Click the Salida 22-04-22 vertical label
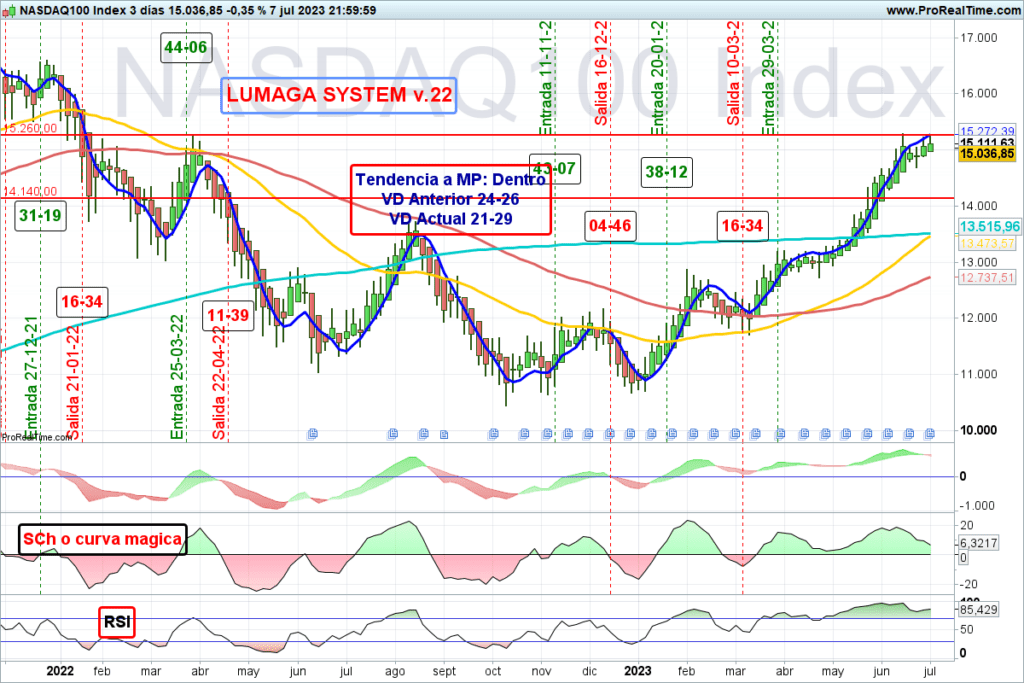Image resolution: width=1024 pixels, height=683 pixels. (x=219, y=382)
